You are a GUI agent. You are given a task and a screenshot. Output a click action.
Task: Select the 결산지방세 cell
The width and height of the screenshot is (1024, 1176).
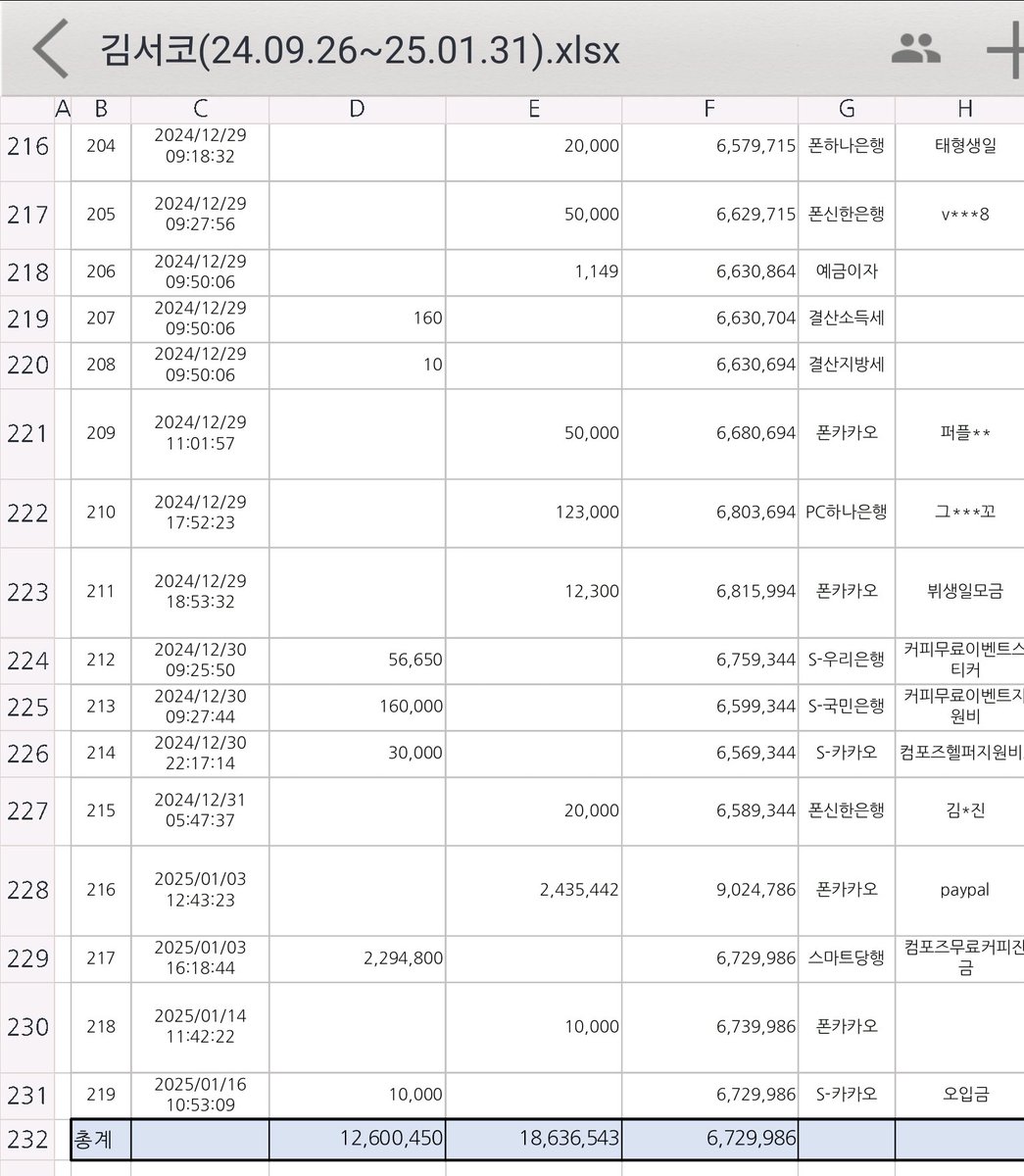point(847,365)
